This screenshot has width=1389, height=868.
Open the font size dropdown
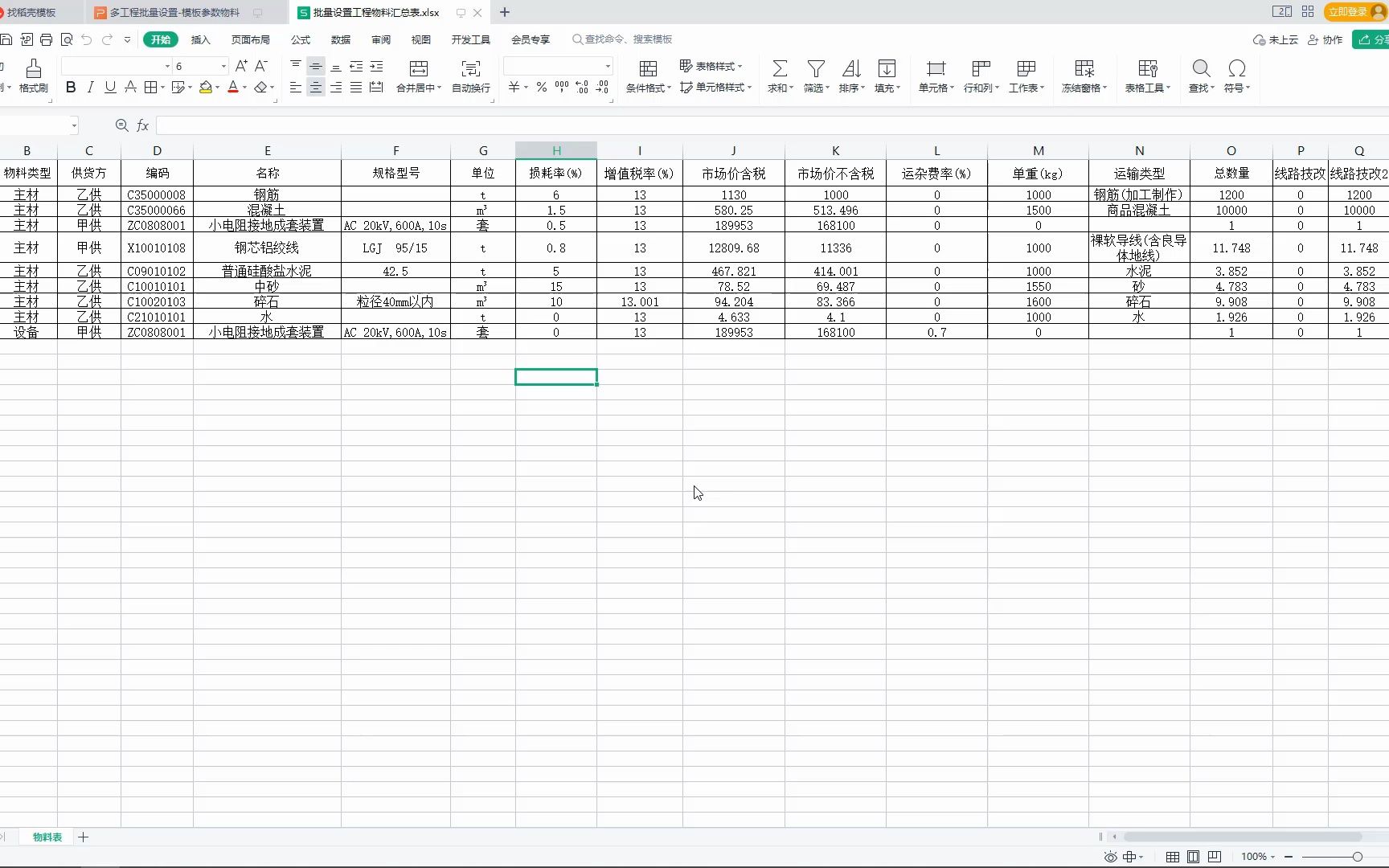[225, 66]
